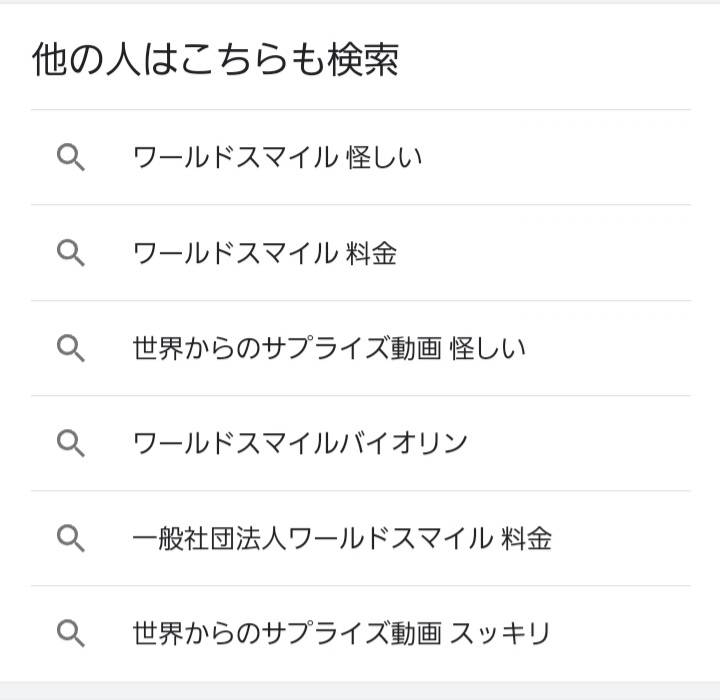Click the 他の人はこちらも検索 heading
Viewport: 720px width, 700px height.
point(215,60)
